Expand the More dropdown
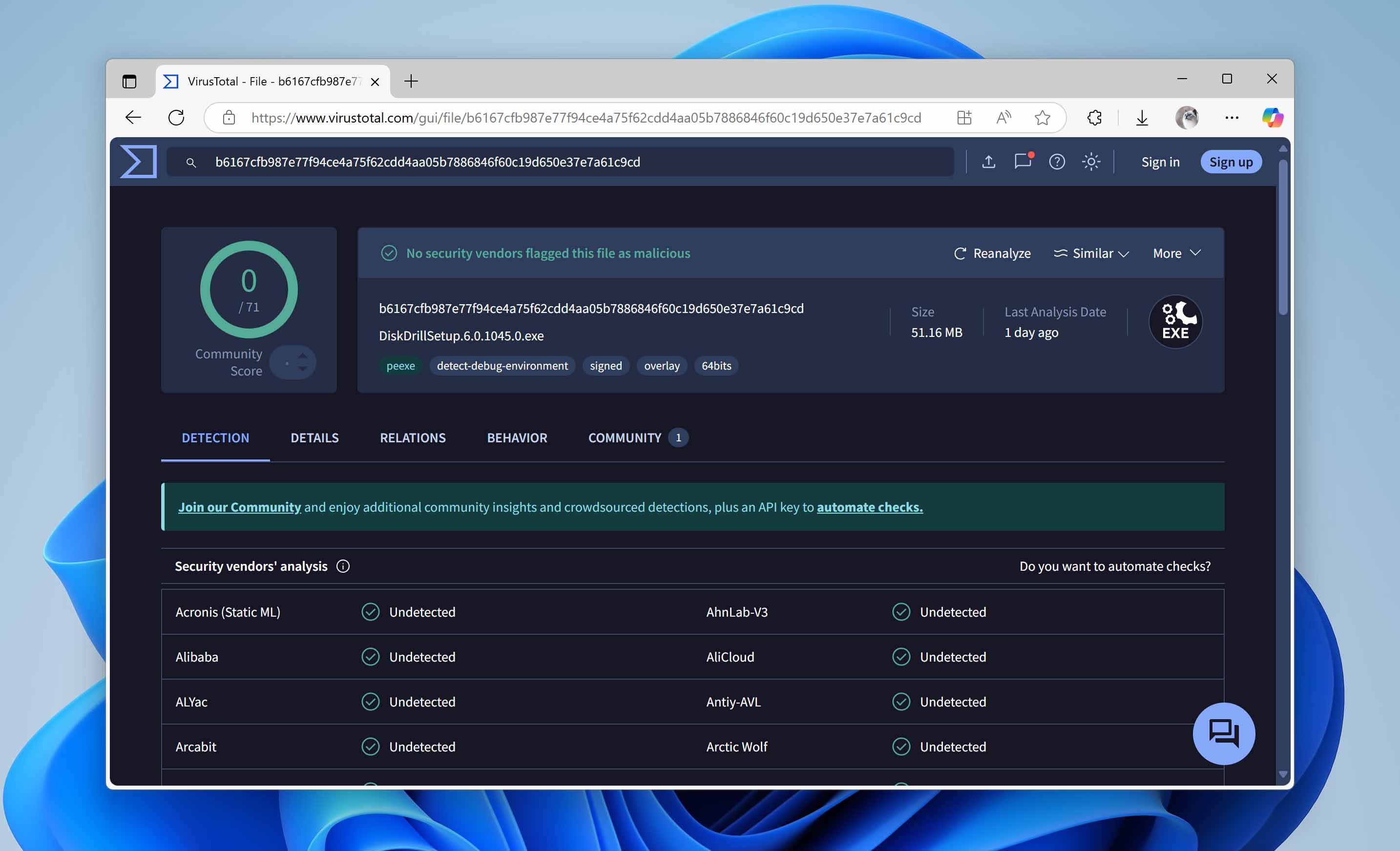Image resolution: width=1400 pixels, height=851 pixels. [x=1177, y=253]
